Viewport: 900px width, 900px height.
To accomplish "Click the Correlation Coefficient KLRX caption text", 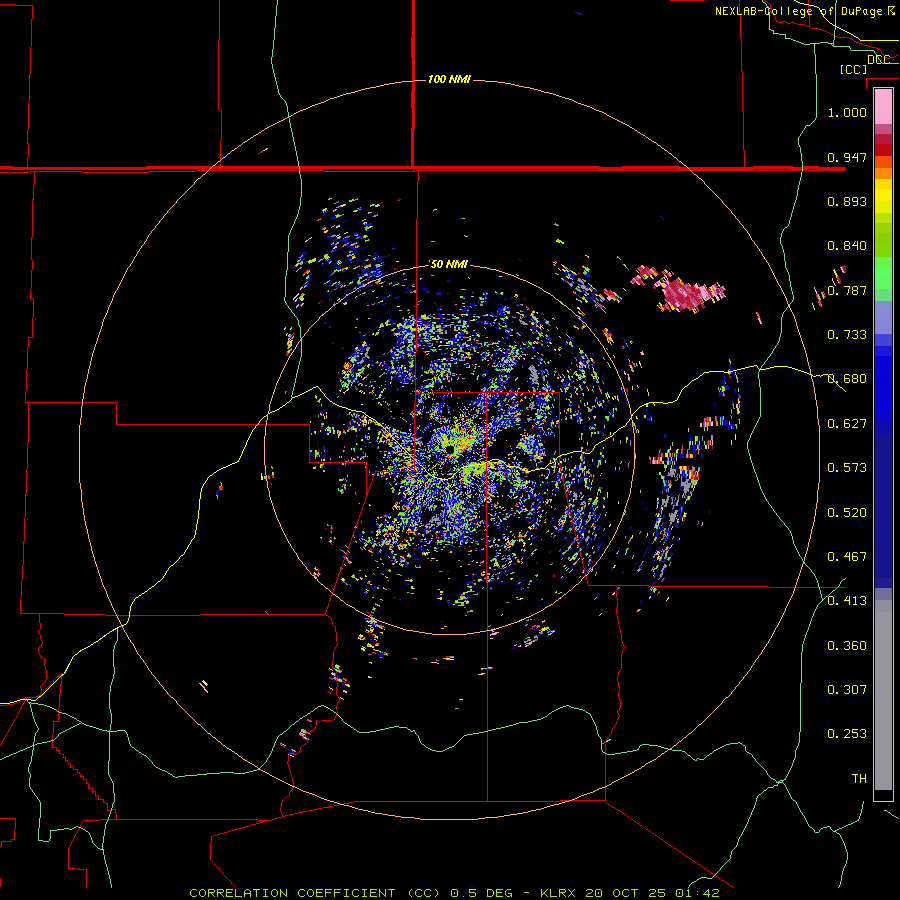I will tap(454, 893).
